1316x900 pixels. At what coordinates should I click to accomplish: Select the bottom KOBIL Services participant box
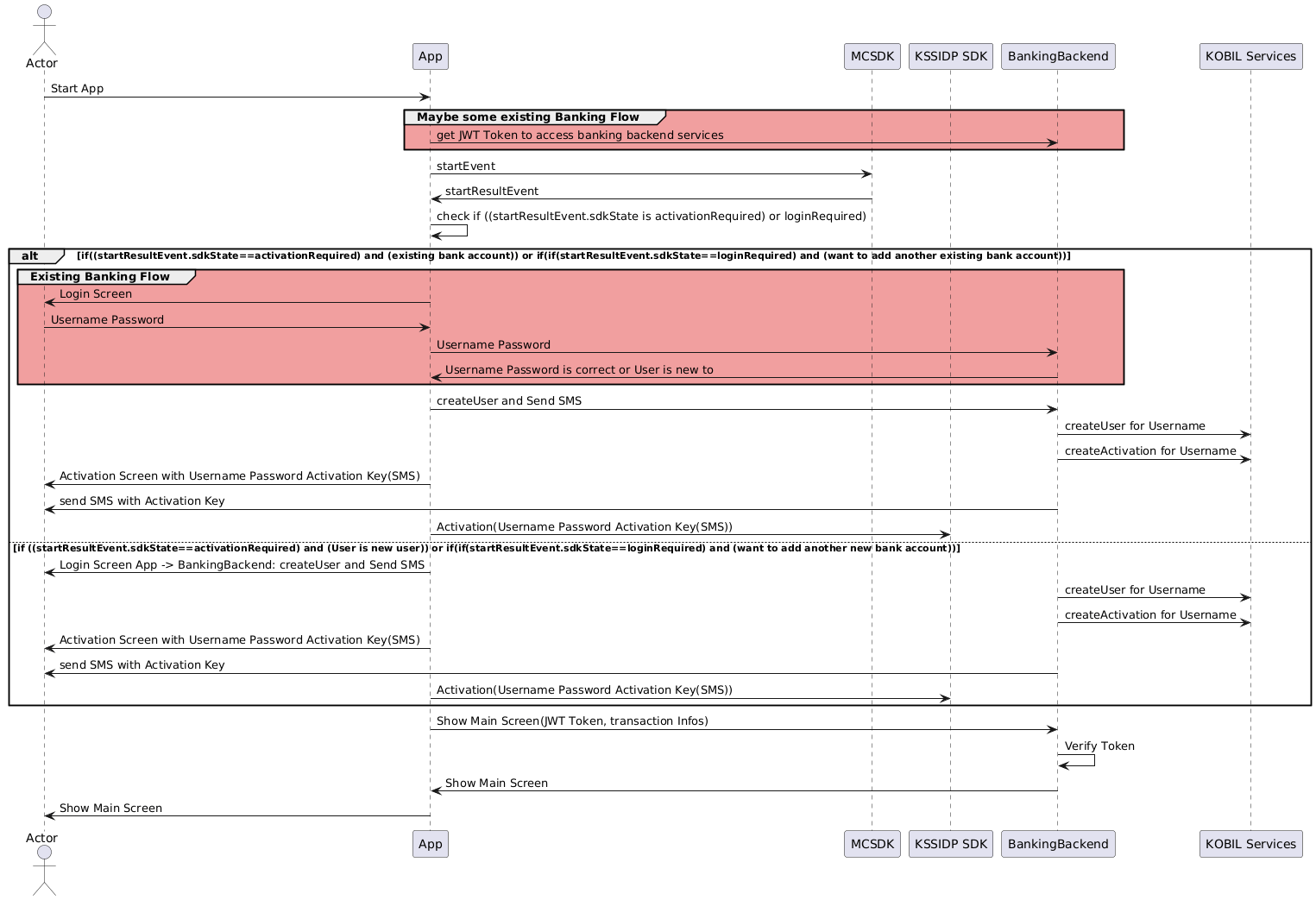pos(1250,844)
